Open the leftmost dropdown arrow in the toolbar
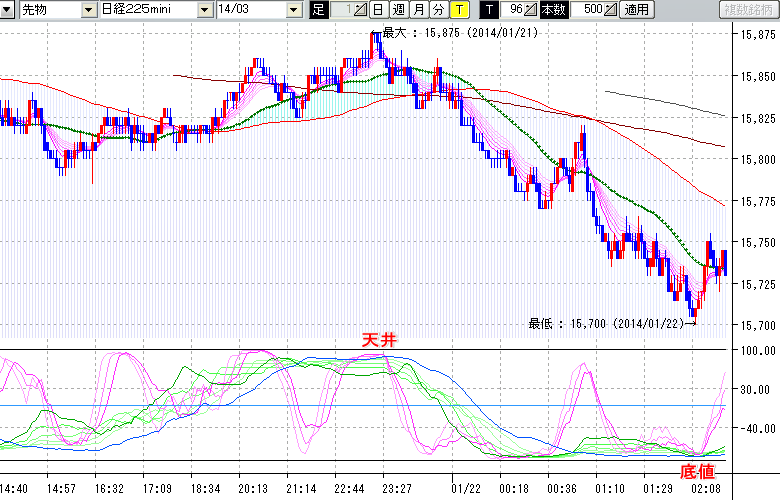 click(x=6, y=9)
